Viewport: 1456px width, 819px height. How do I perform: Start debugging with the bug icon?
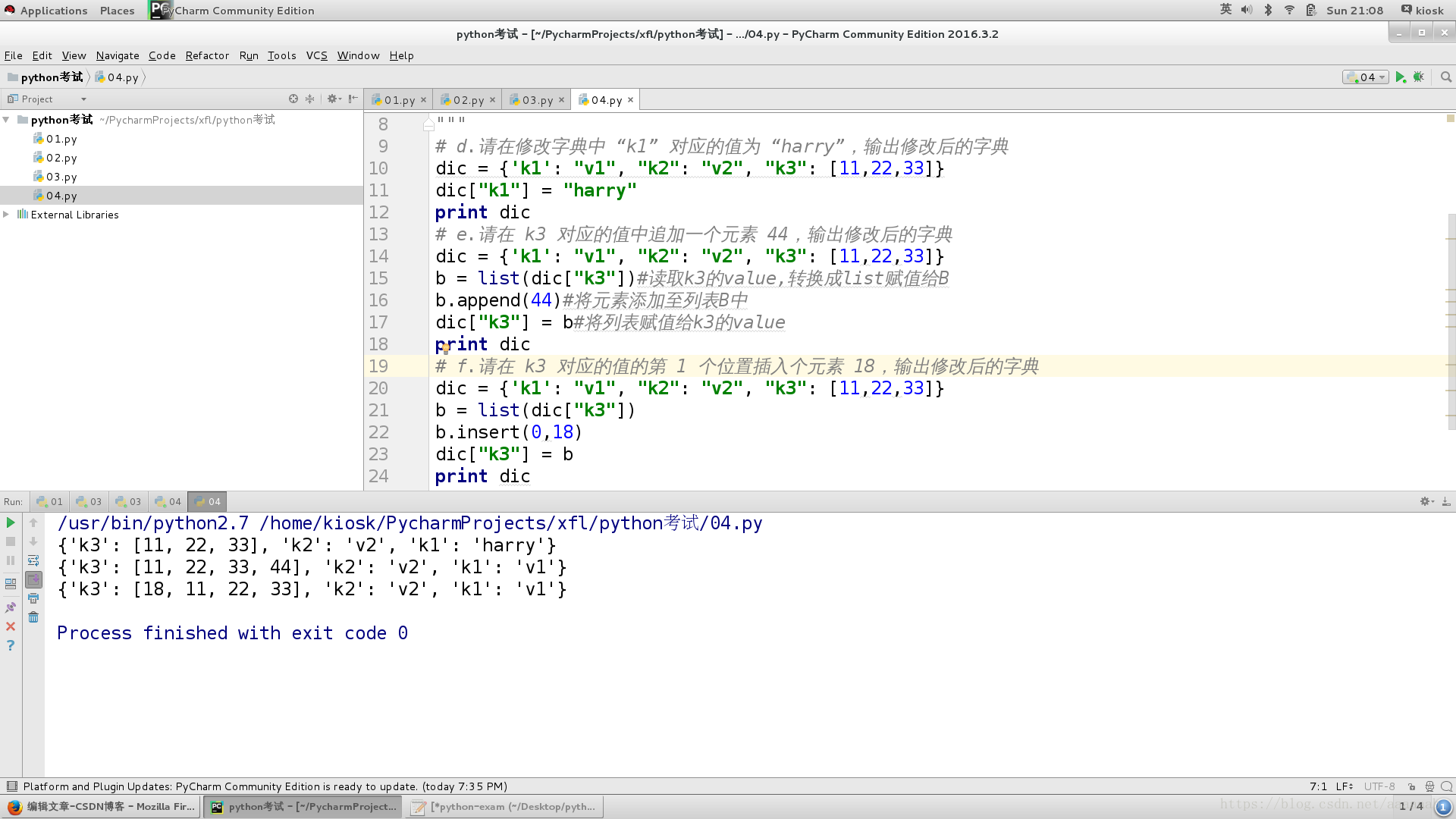tap(1419, 77)
